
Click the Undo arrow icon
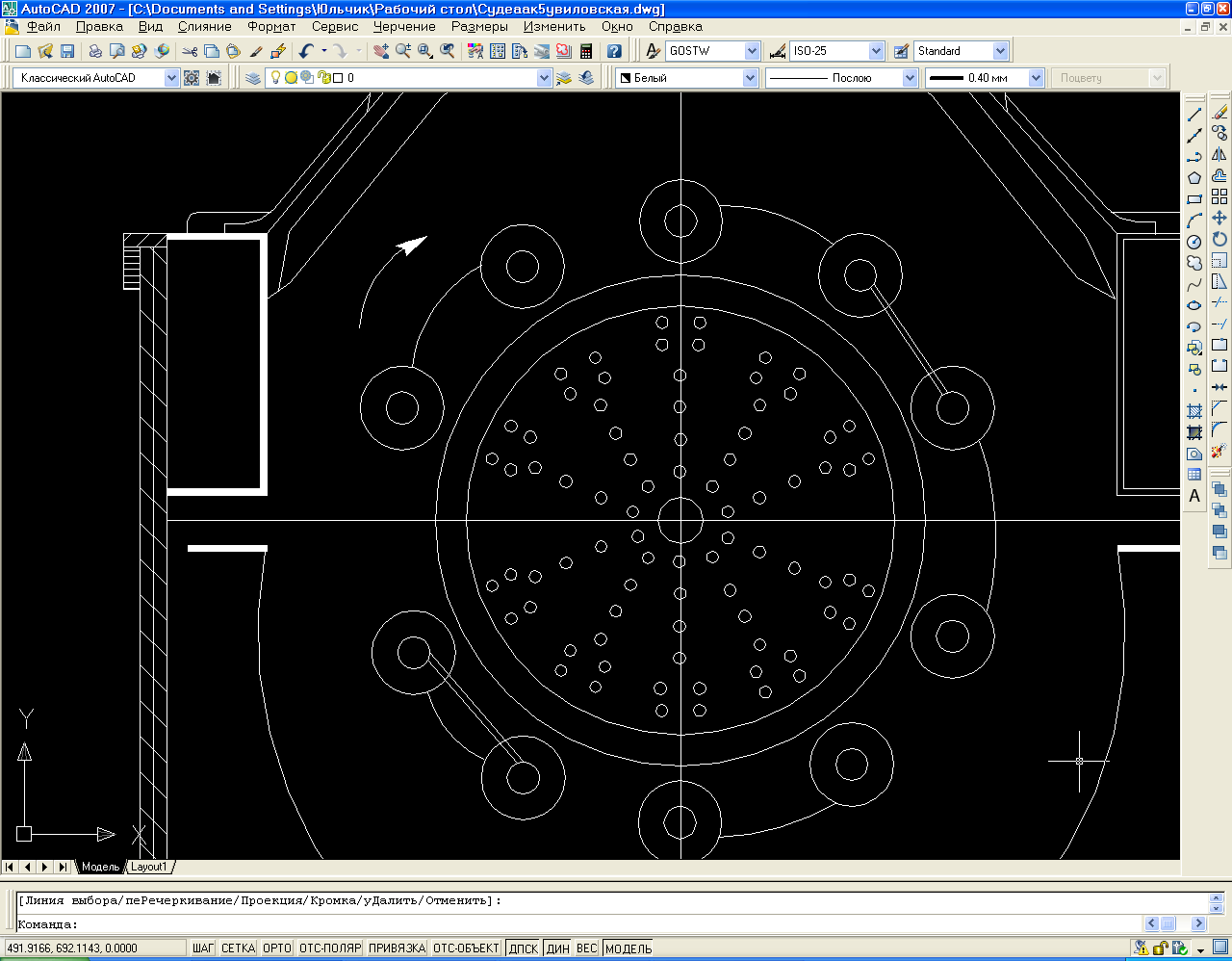click(306, 51)
